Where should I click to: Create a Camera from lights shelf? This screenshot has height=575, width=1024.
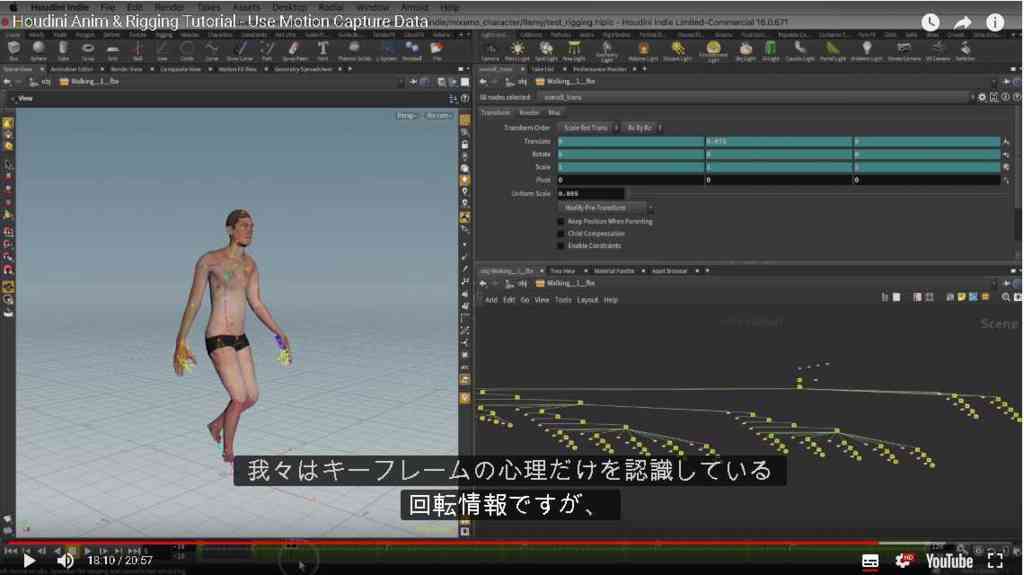coord(490,50)
